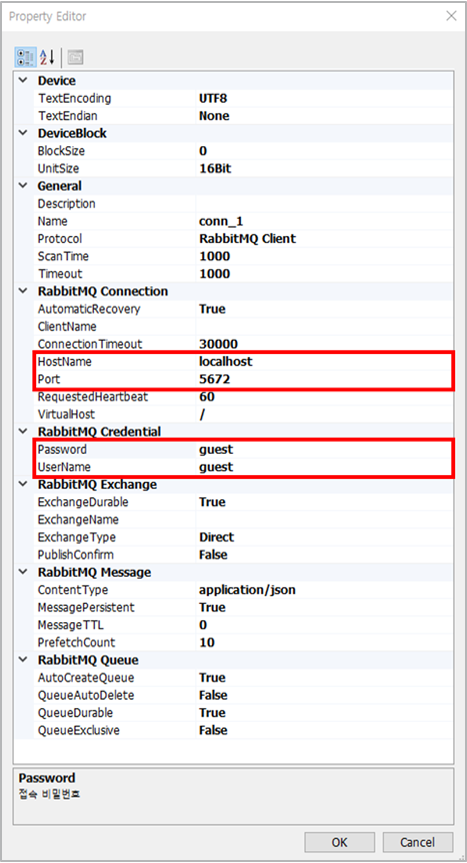The width and height of the screenshot is (467, 863).
Task: Click the OK button
Action: tap(339, 842)
